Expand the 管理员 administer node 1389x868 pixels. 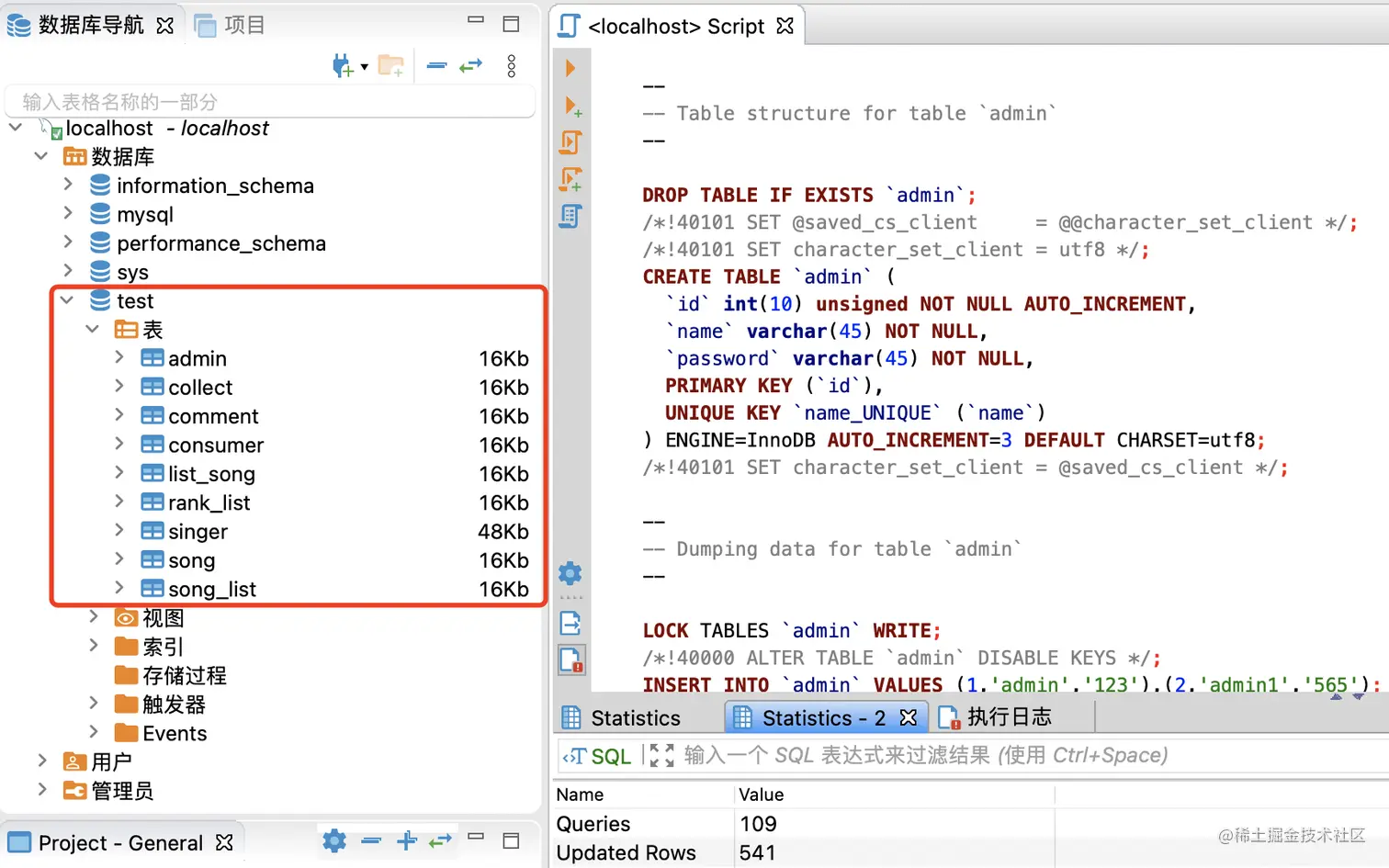(x=42, y=790)
